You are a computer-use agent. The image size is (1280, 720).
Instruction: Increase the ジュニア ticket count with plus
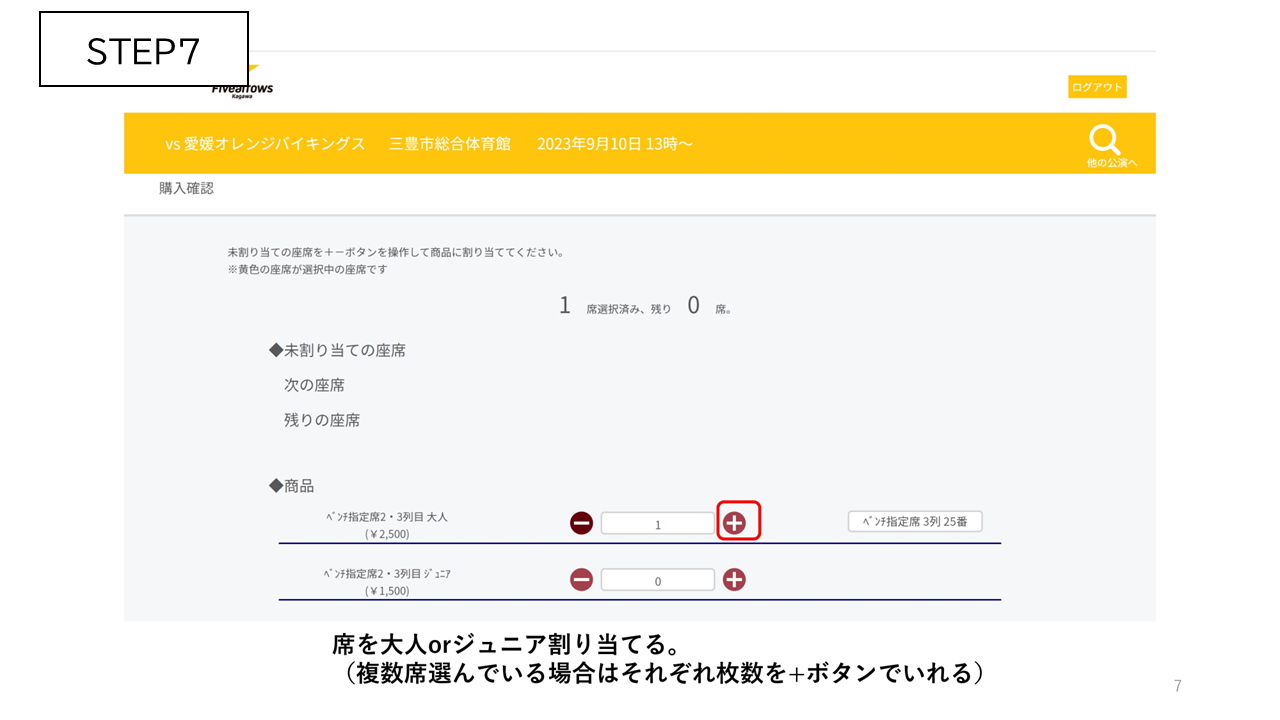pos(734,580)
